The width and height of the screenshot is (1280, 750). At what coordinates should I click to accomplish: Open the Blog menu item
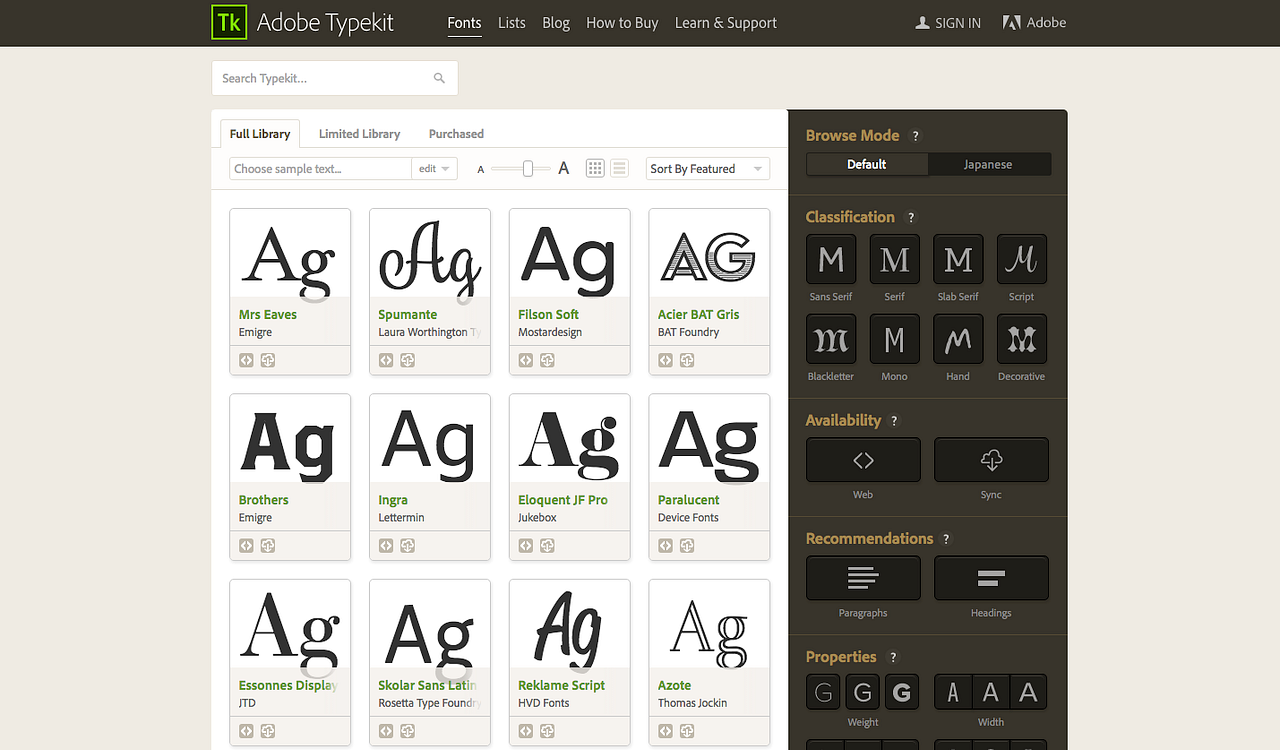click(556, 23)
